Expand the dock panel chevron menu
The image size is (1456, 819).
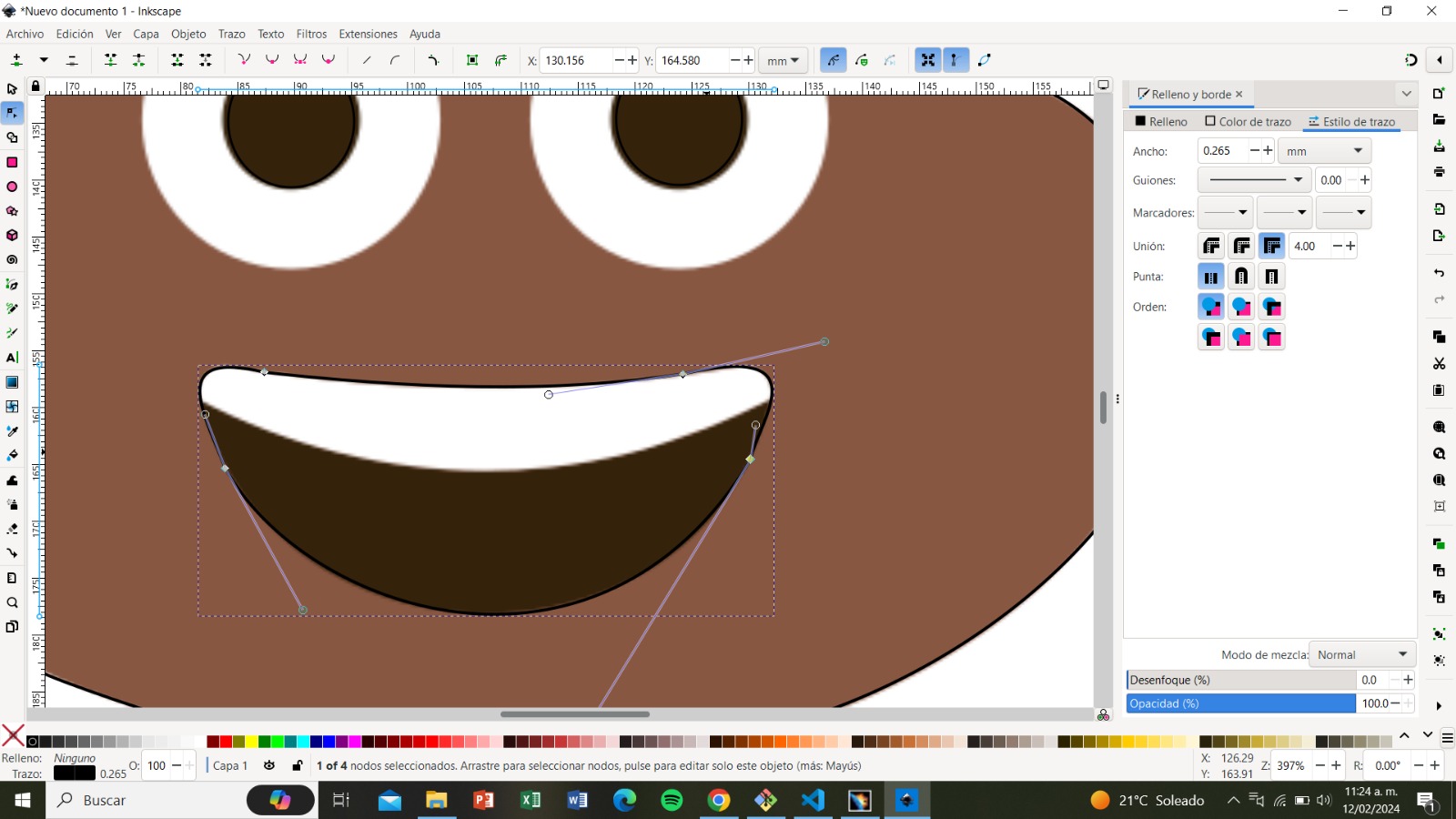coord(1406,94)
